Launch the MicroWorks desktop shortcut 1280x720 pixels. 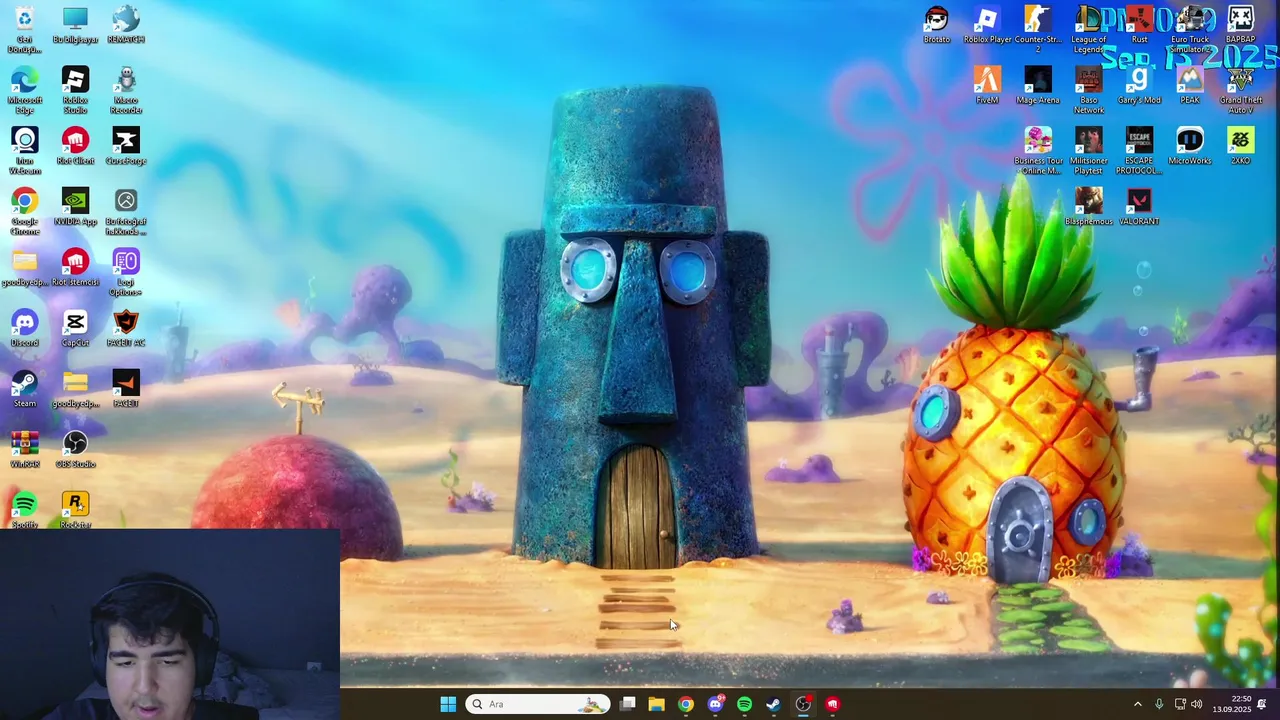tap(1190, 147)
